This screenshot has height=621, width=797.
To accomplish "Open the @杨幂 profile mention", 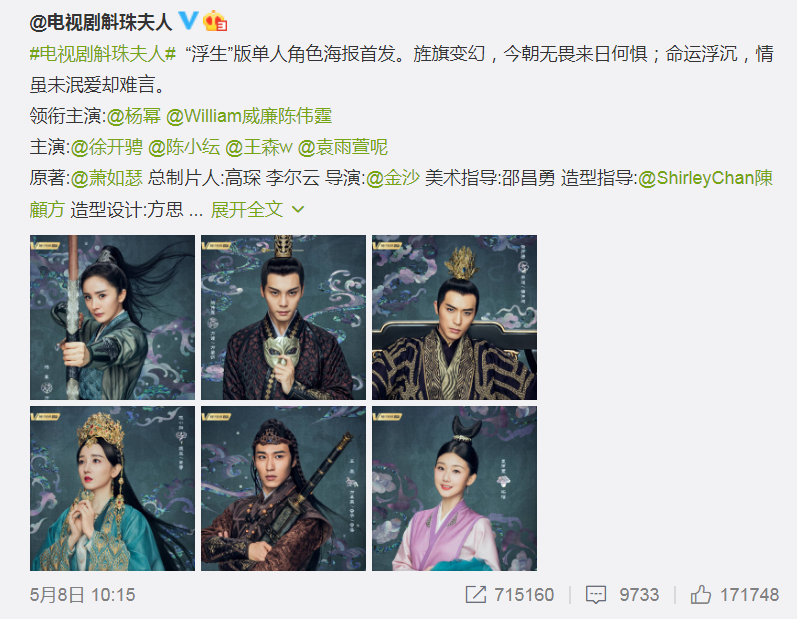I will click(134, 116).
